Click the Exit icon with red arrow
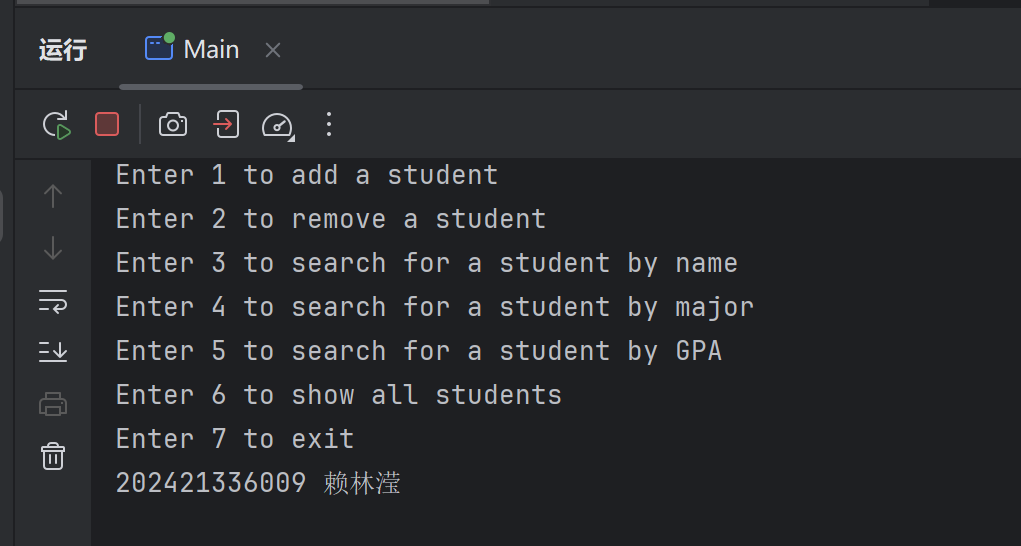This screenshot has height=546, width=1021. (226, 124)
